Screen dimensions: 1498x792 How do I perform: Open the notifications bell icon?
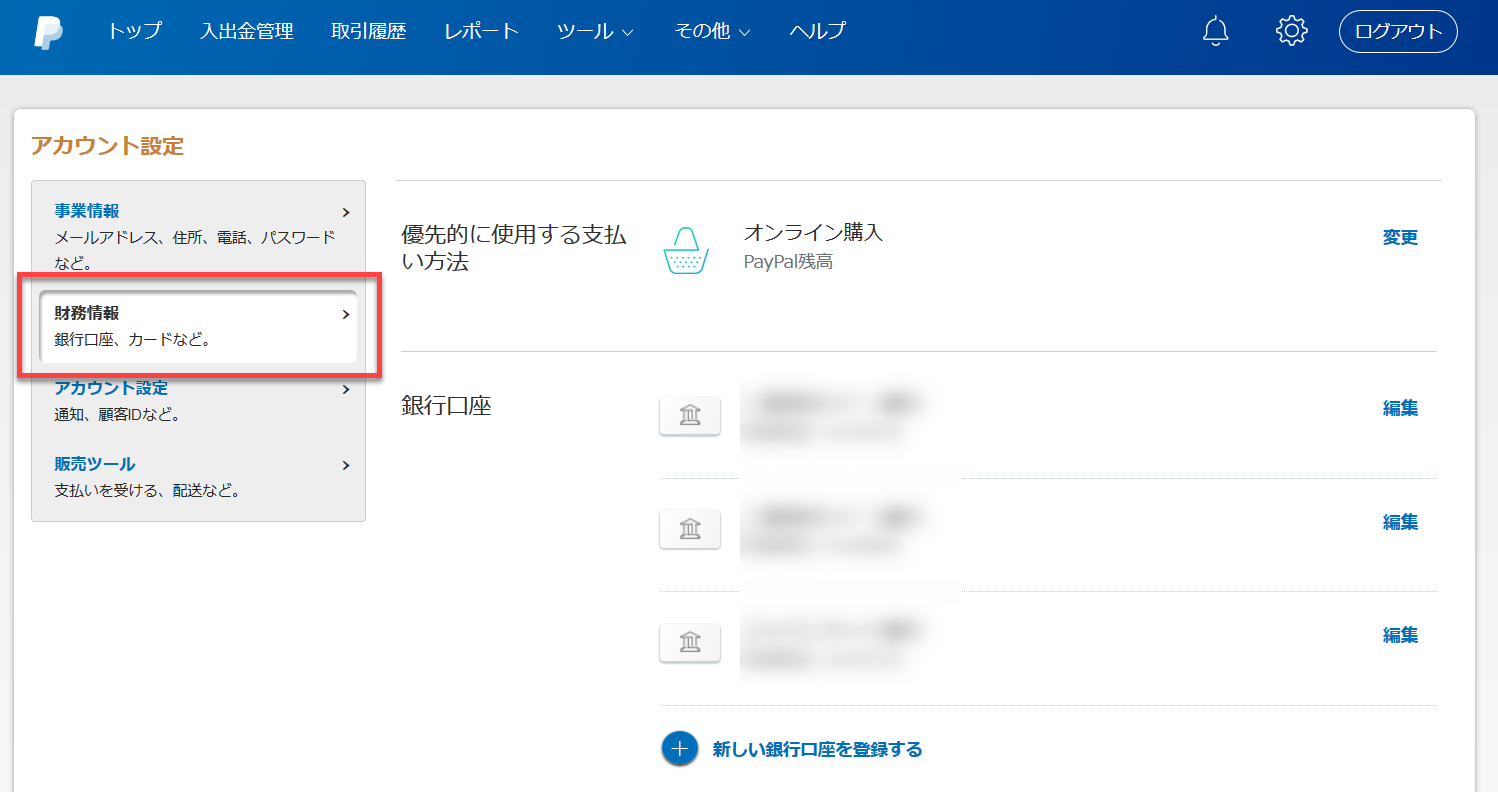click(1215, 31)
